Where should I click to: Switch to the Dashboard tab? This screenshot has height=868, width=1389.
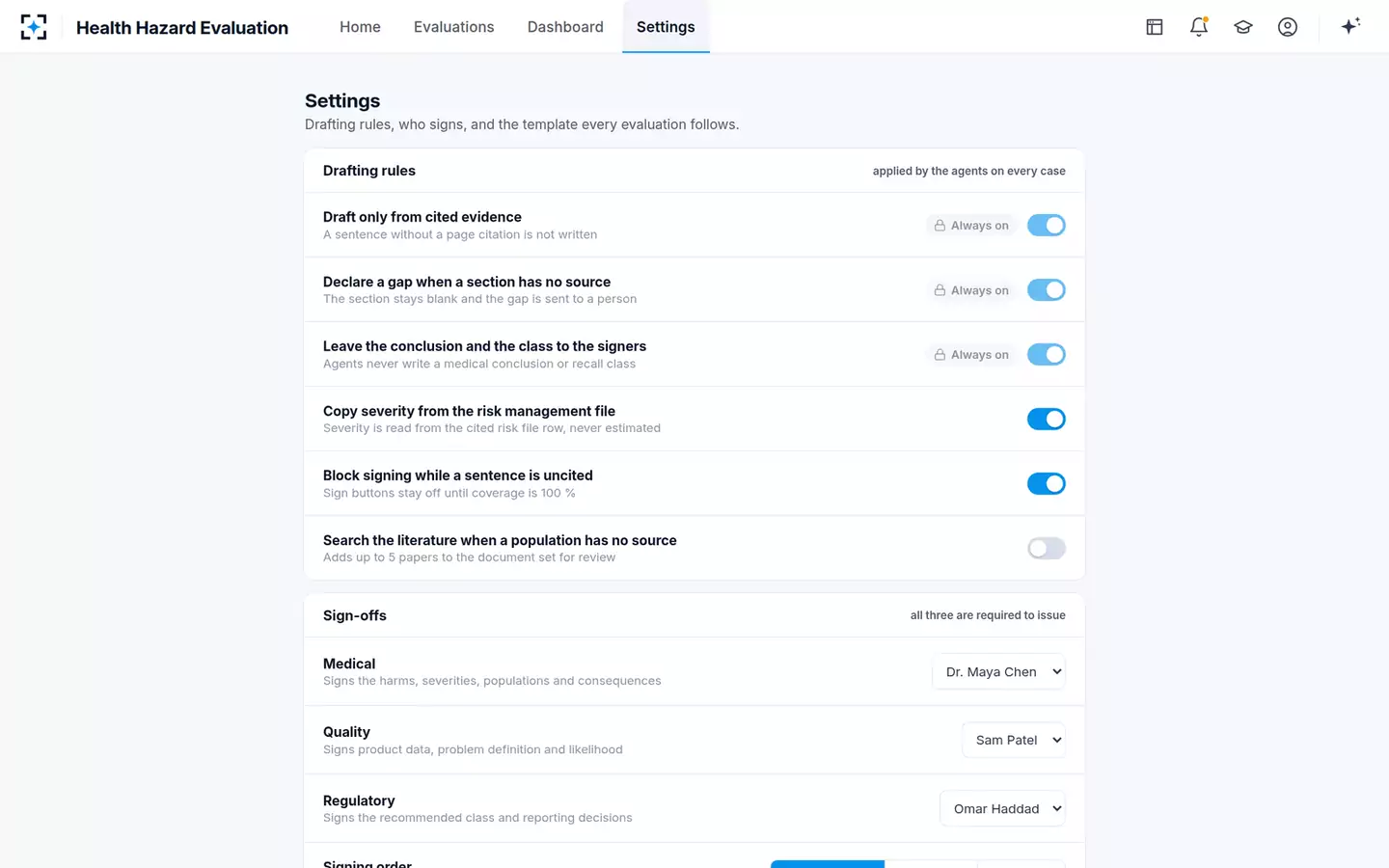565,27
